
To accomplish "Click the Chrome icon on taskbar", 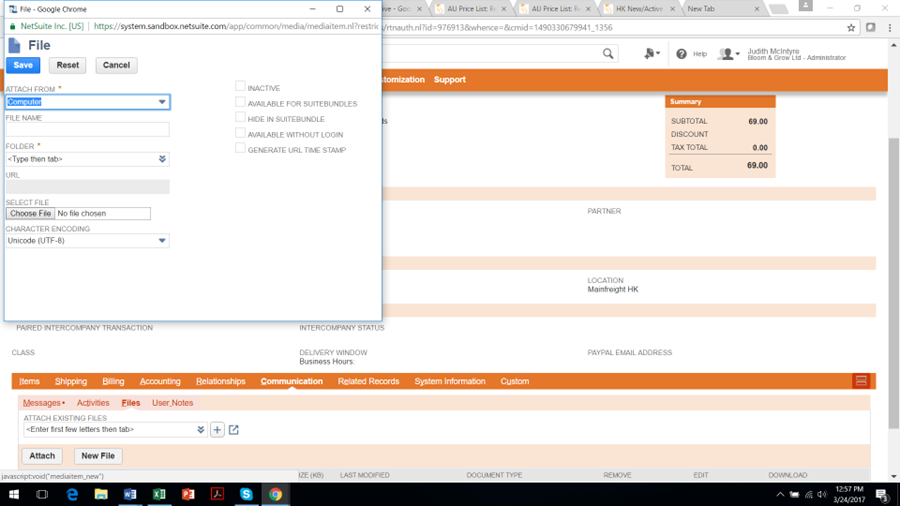I will point(276,495).
